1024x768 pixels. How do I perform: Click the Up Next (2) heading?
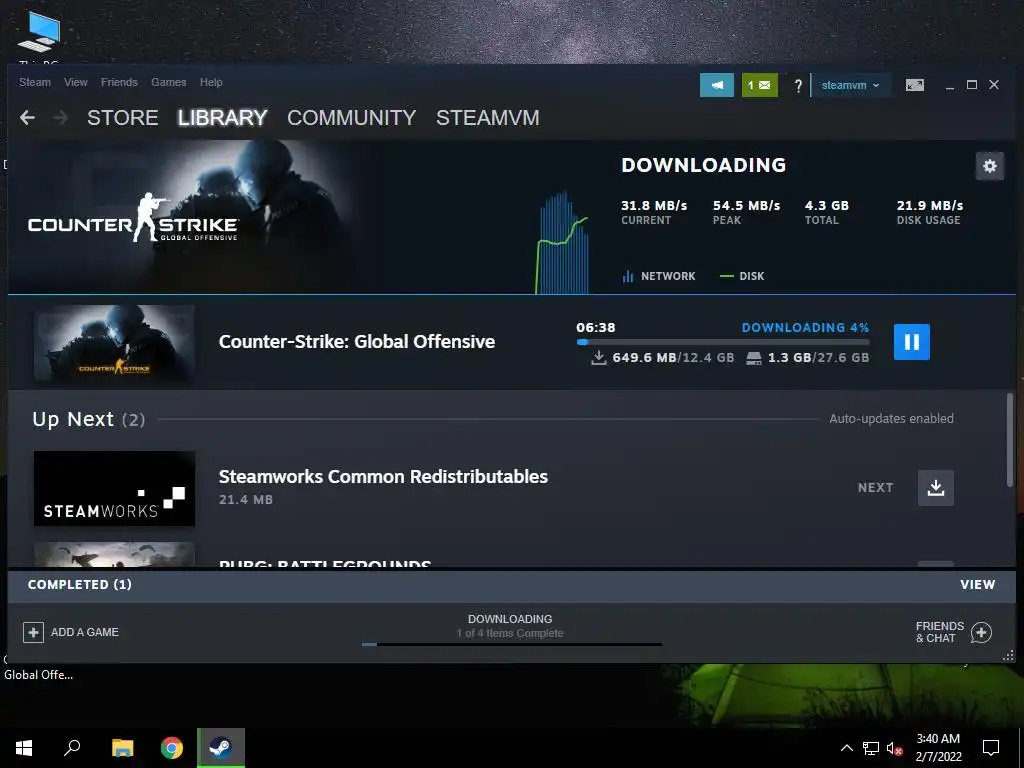pos(89,419)
